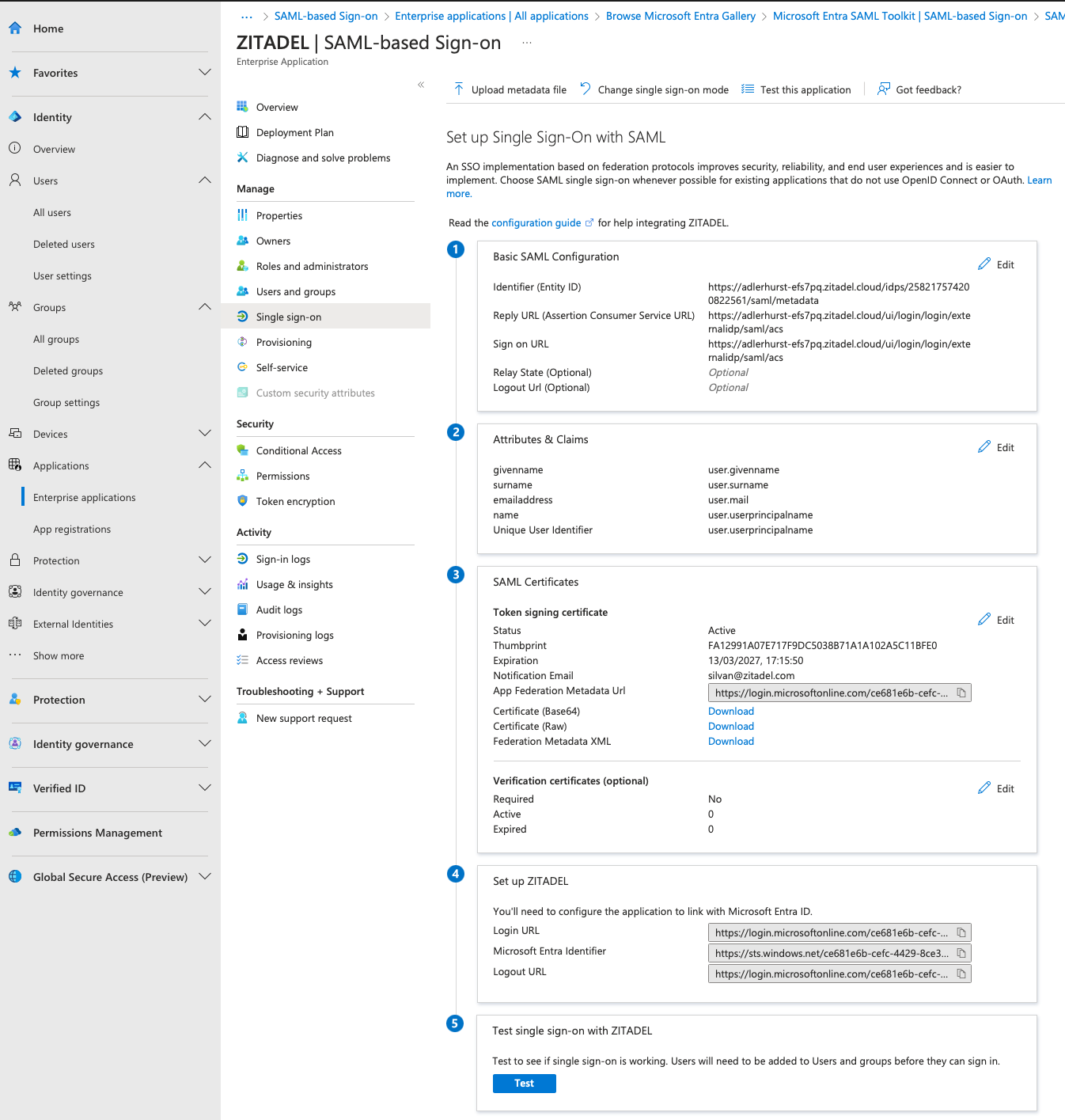Click the Edit pencil for Attributes & Claims
Screen dimensions: 1065x1120
[x=985, y=446]
